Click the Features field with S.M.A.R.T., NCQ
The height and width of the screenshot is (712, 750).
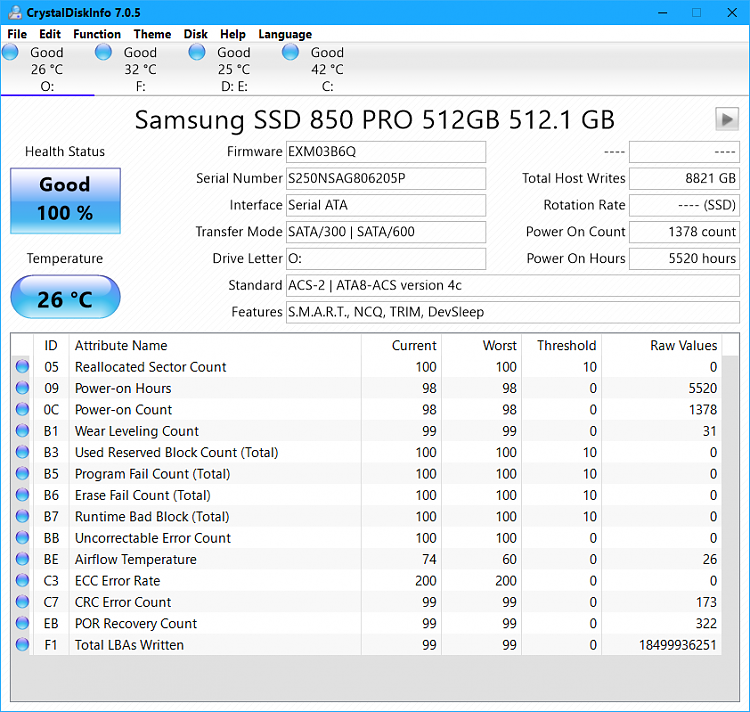click(513, 312)
